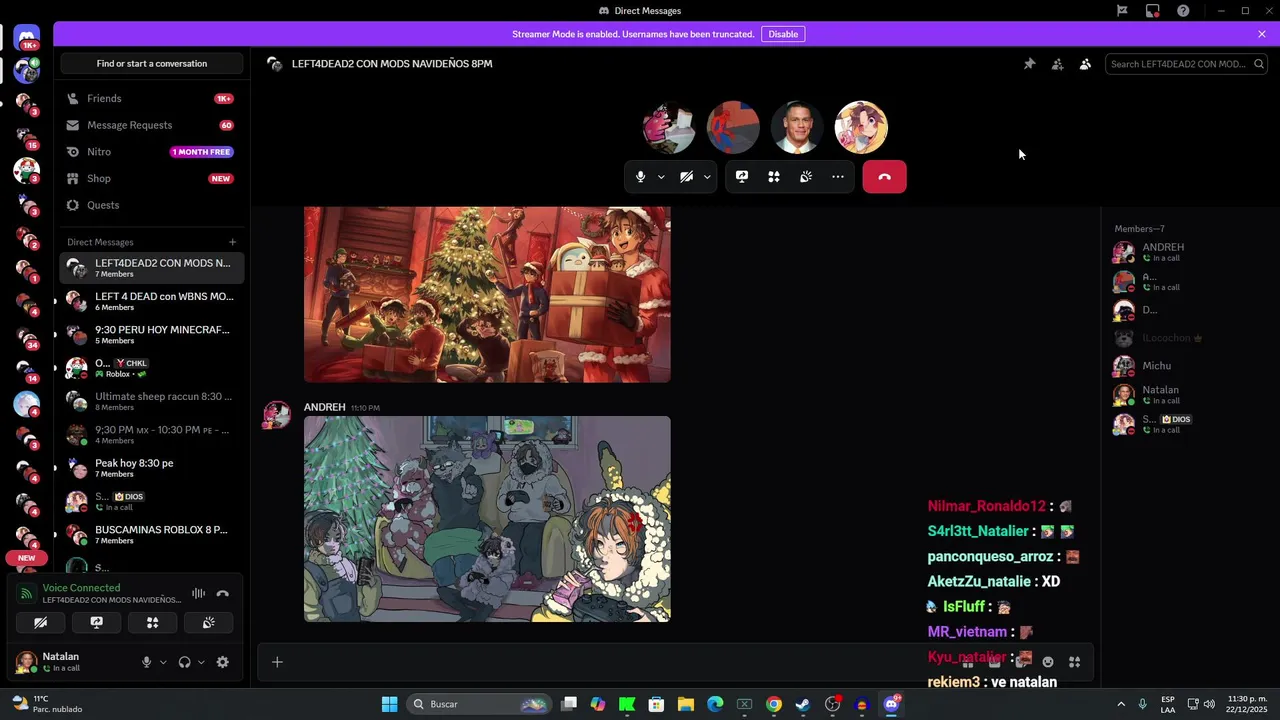
Task: Click John Cena avatar in call
Action: click(x=797, y=127)
